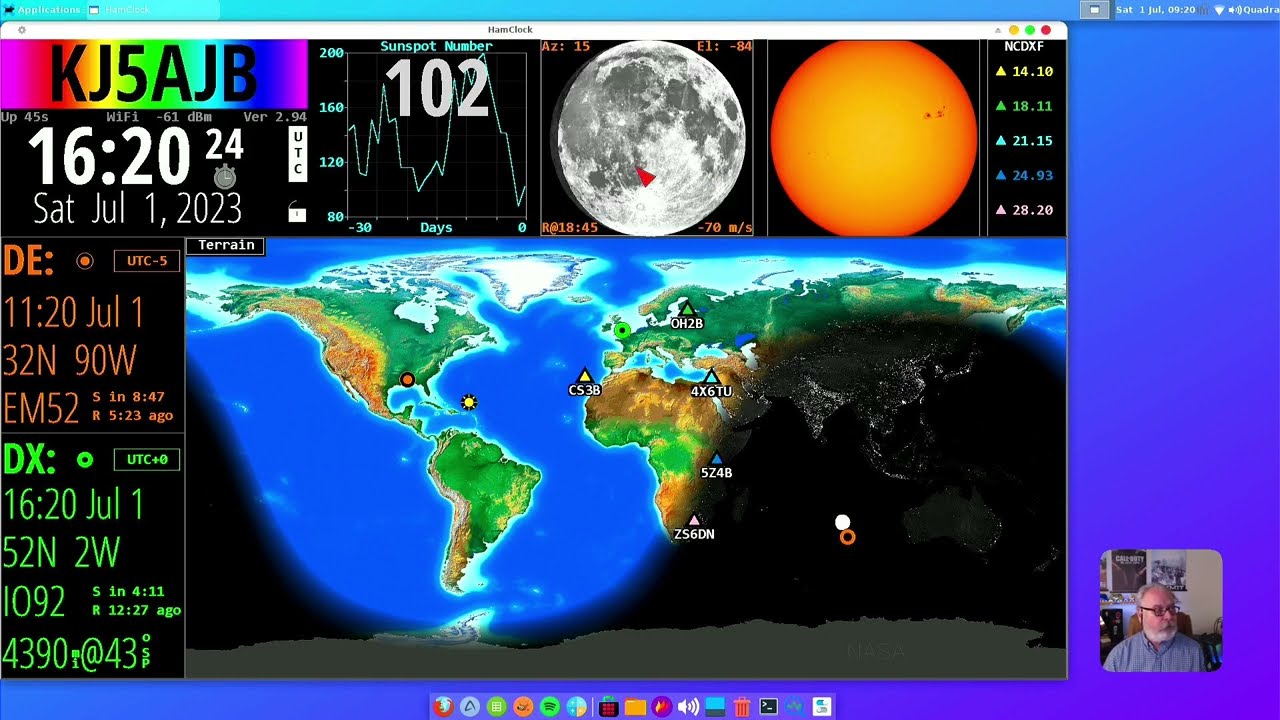
Task: Open the Terrain map style menu
Action: pyautogui.click(x=226, y=245)
